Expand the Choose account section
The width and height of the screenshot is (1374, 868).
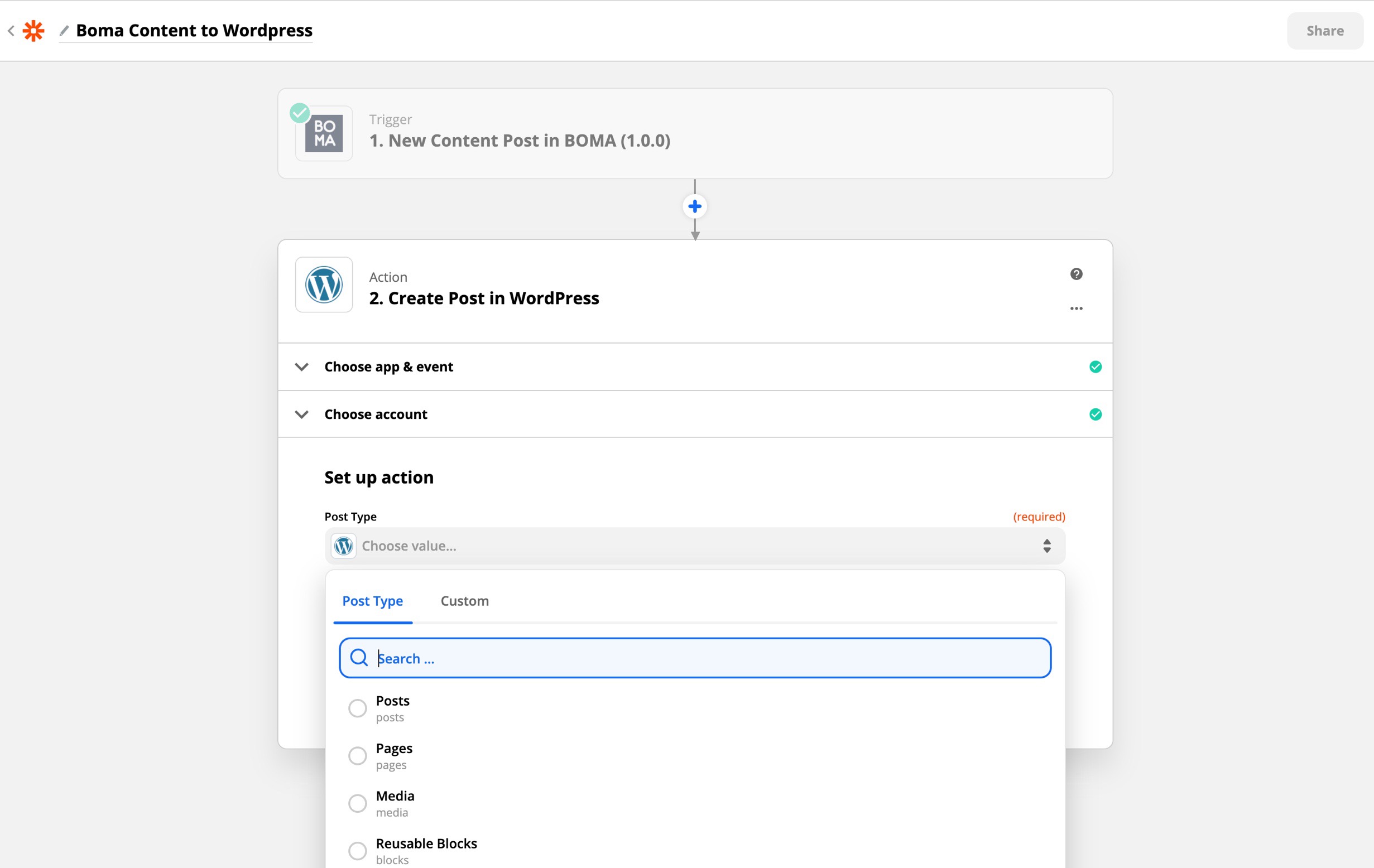(695, 414)
